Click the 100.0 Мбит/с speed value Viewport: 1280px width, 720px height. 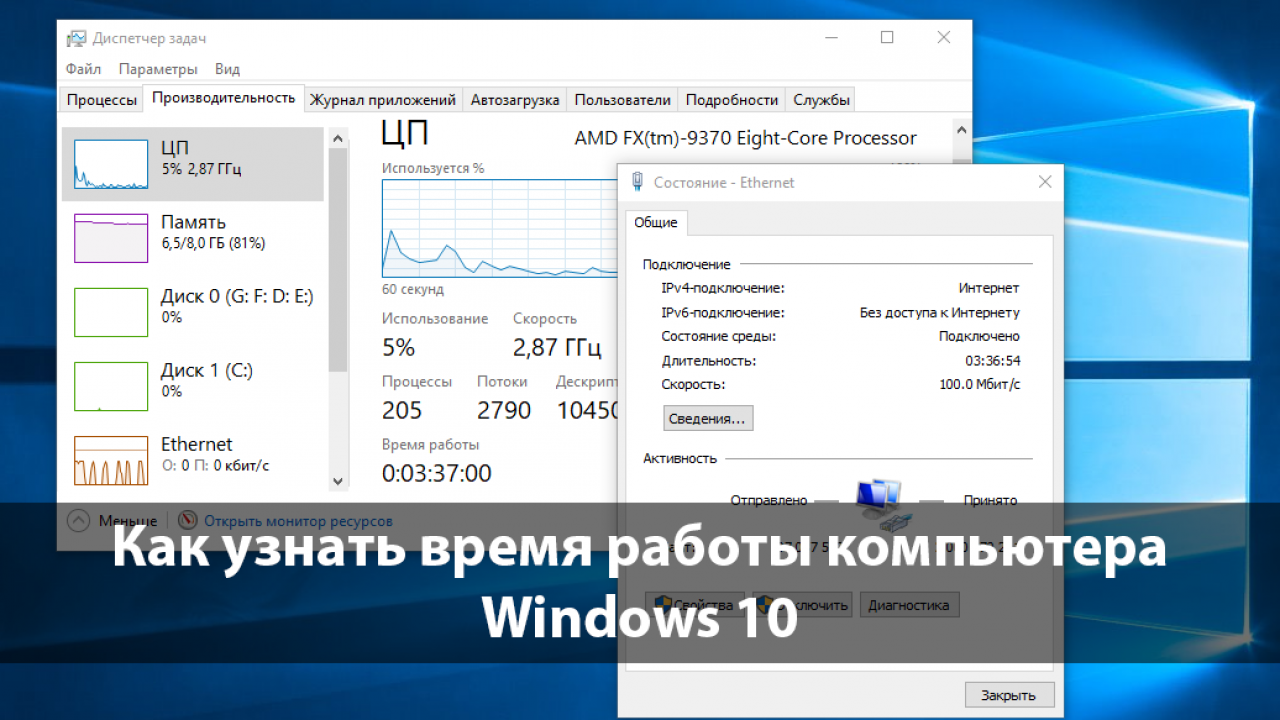coord(980,384)
